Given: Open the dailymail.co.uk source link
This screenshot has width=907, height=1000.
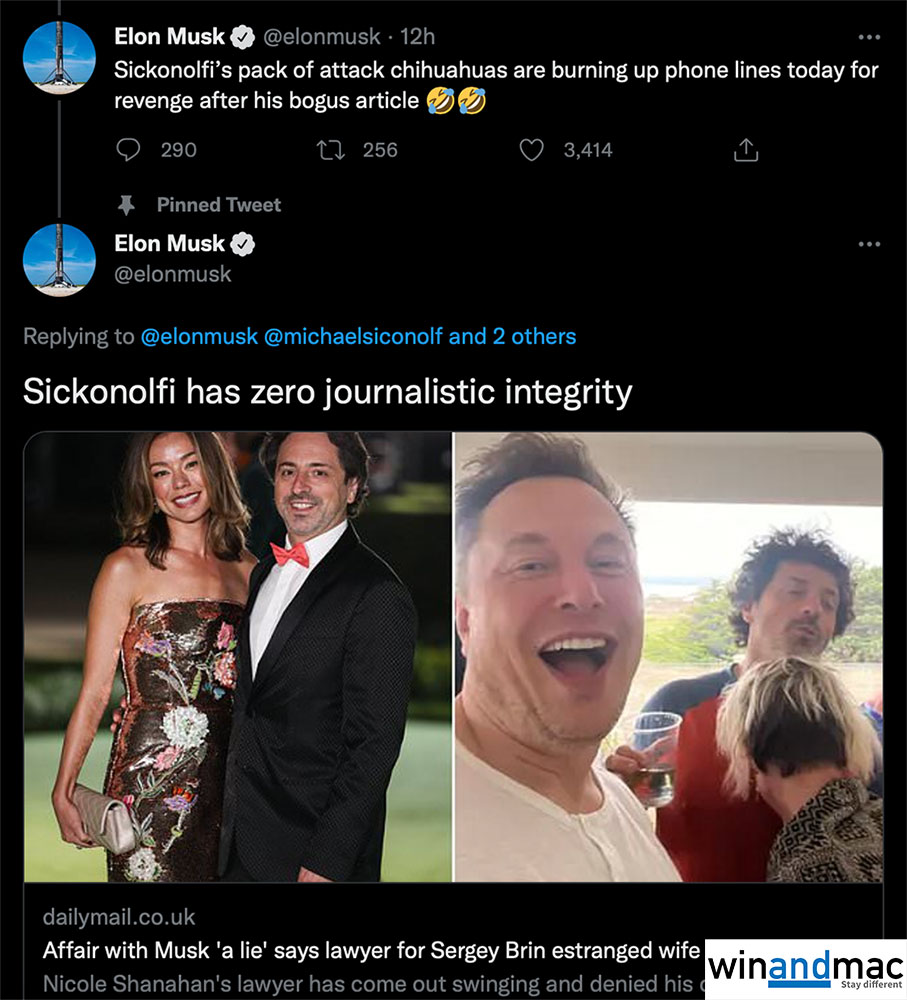Looking at the screenshot, I should 119,917.
